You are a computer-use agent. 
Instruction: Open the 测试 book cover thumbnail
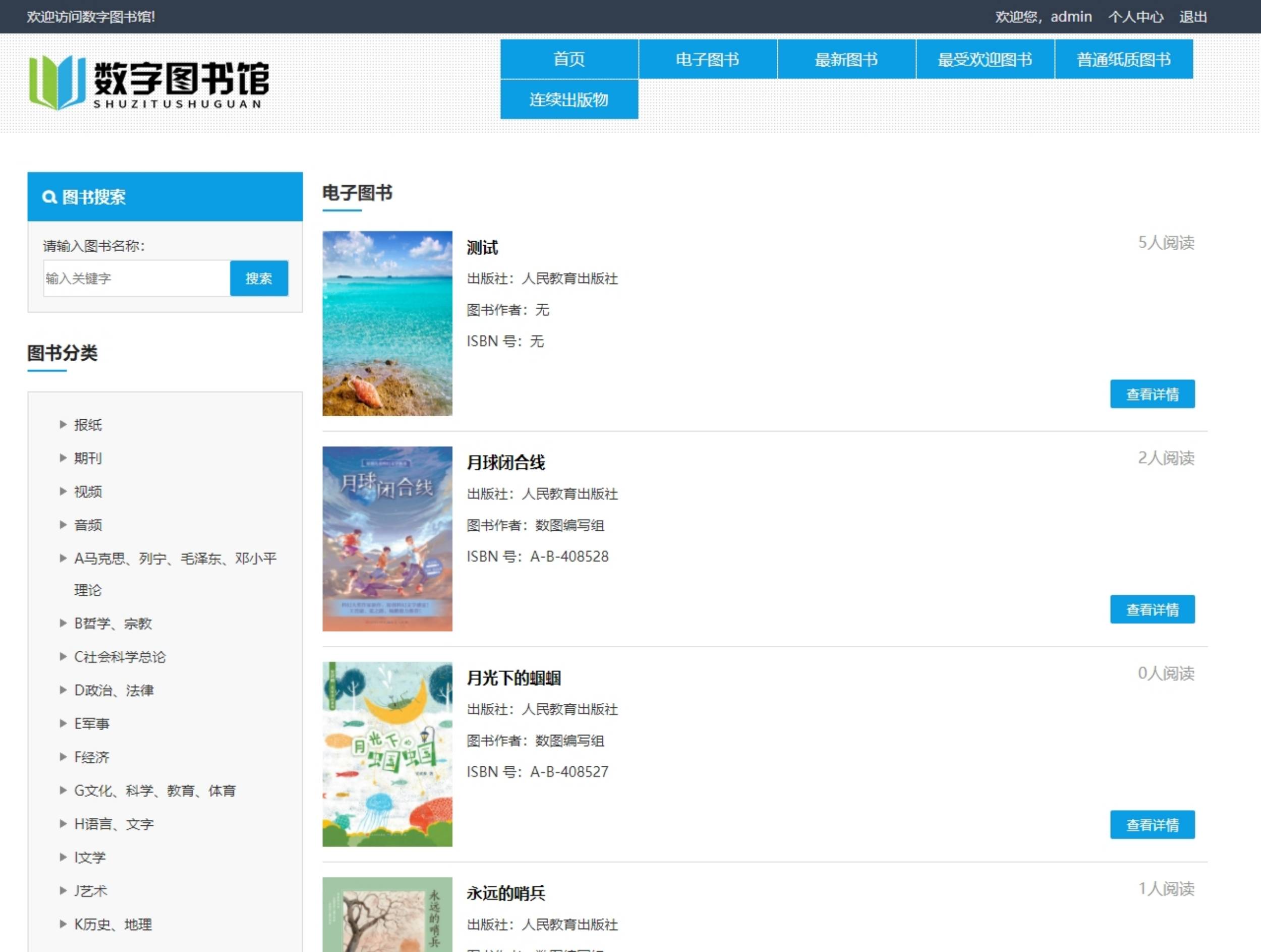(x=387, y=323)
